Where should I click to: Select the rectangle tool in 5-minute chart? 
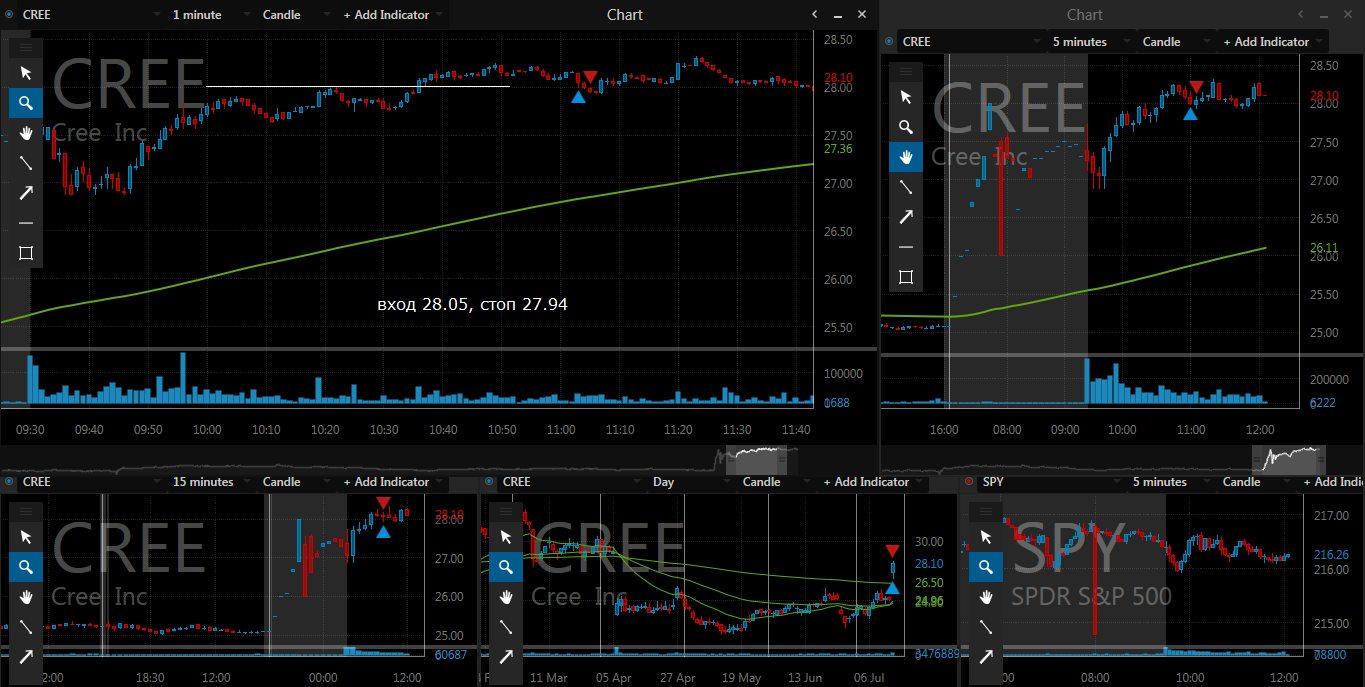906,276
